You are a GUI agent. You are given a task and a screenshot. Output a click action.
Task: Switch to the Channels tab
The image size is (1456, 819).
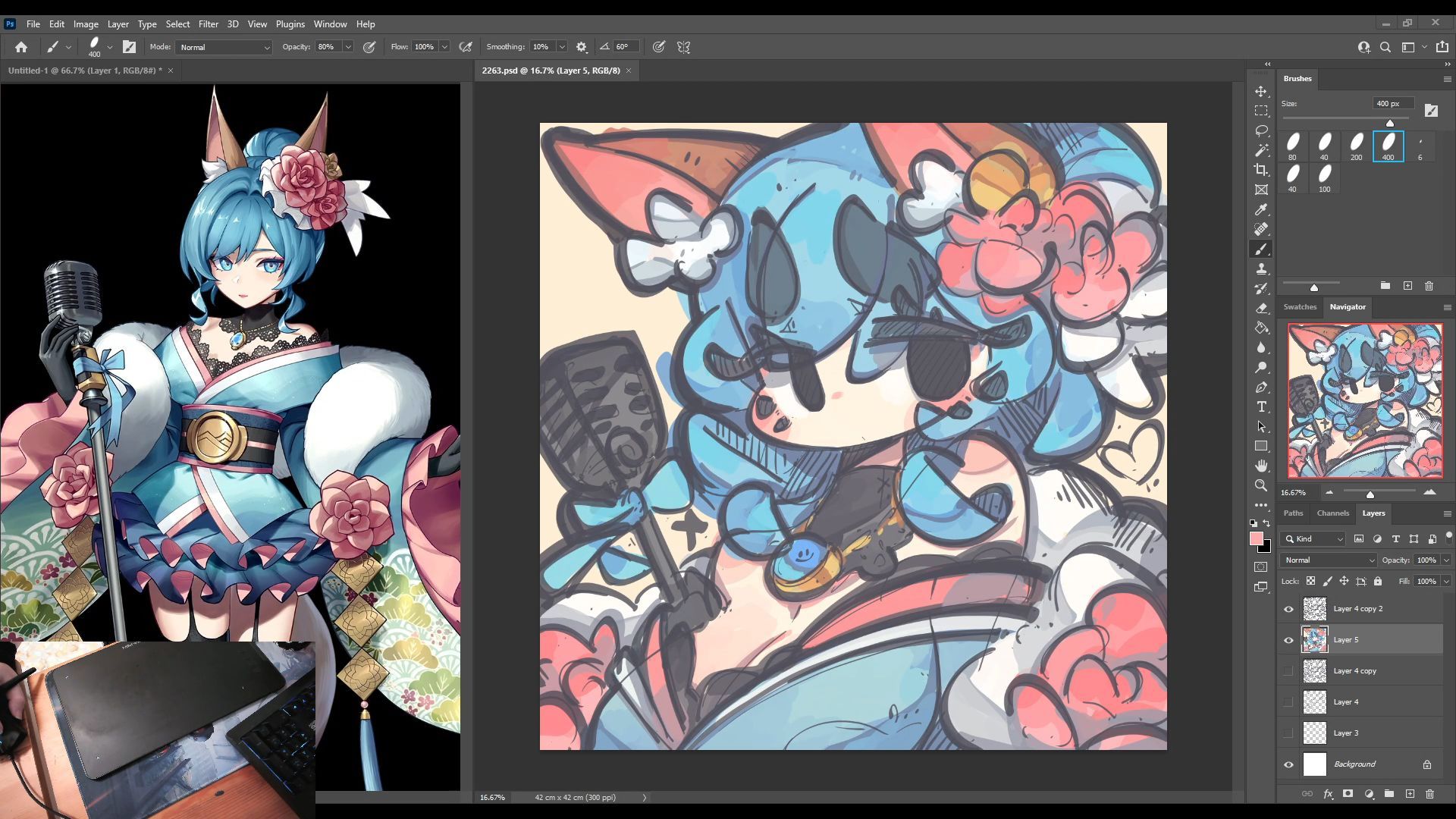pos(1332,513)
